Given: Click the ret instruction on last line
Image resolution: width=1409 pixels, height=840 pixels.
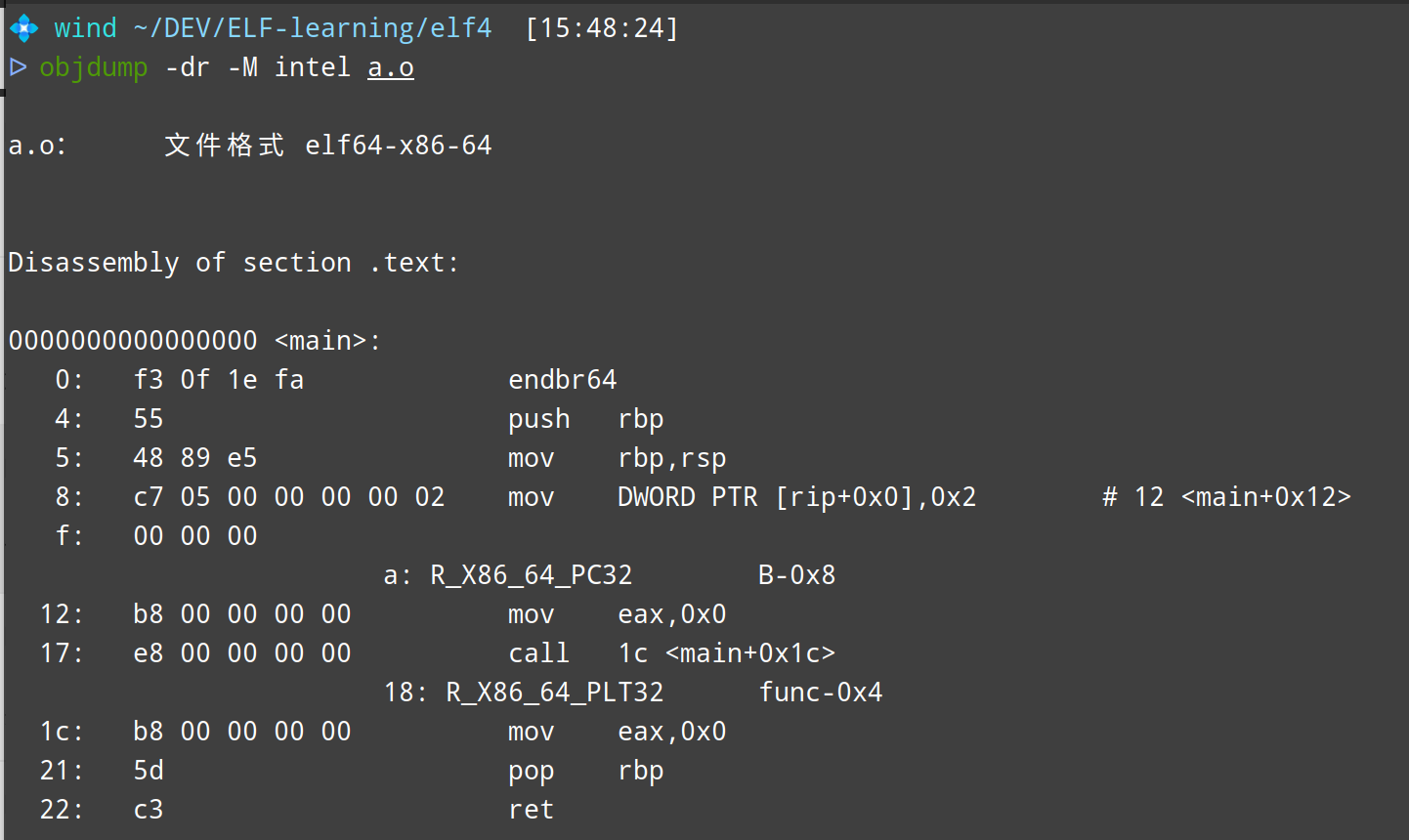Looking at the screenshot, I should [532, 810].
